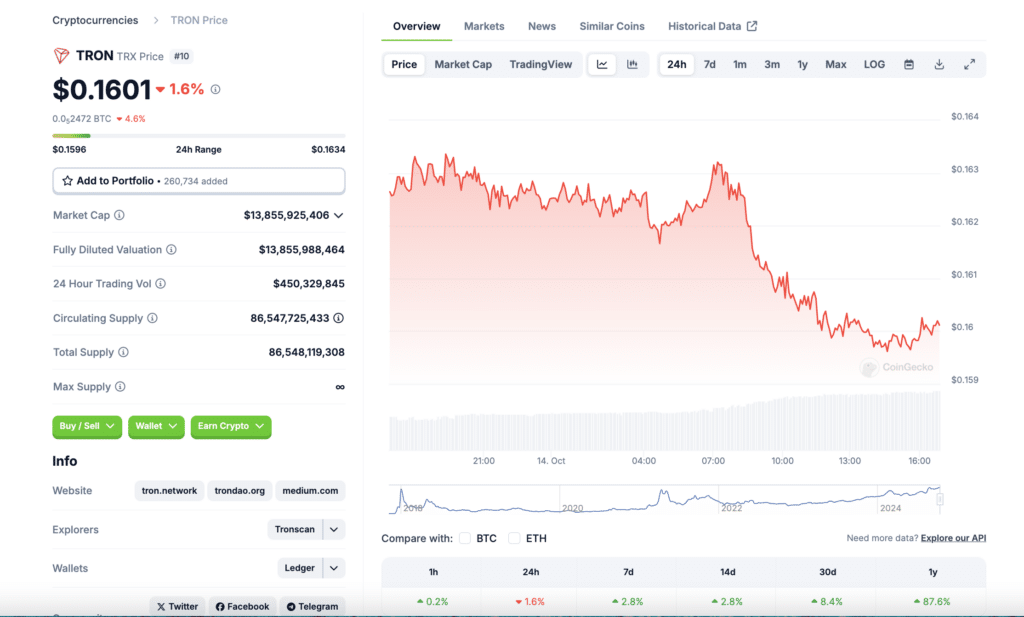Switch to the Overview tab
The height and width of the screenshot is (617, 1024).
(x=417, y=26)
